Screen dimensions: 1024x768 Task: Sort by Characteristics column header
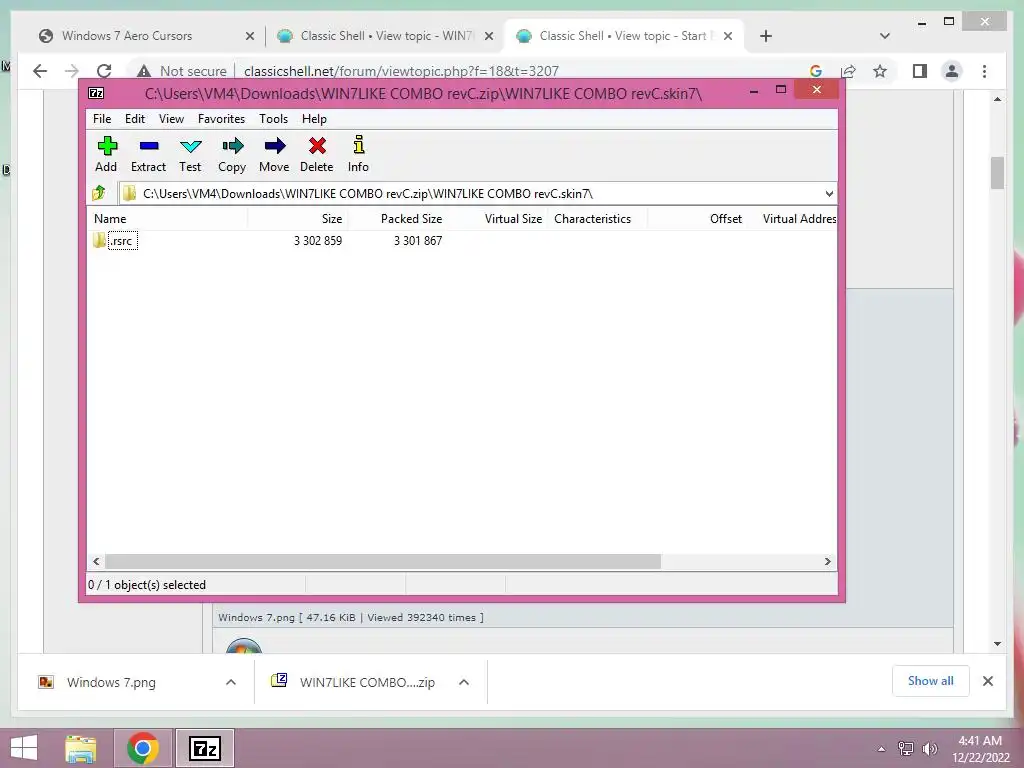point(598,219)
